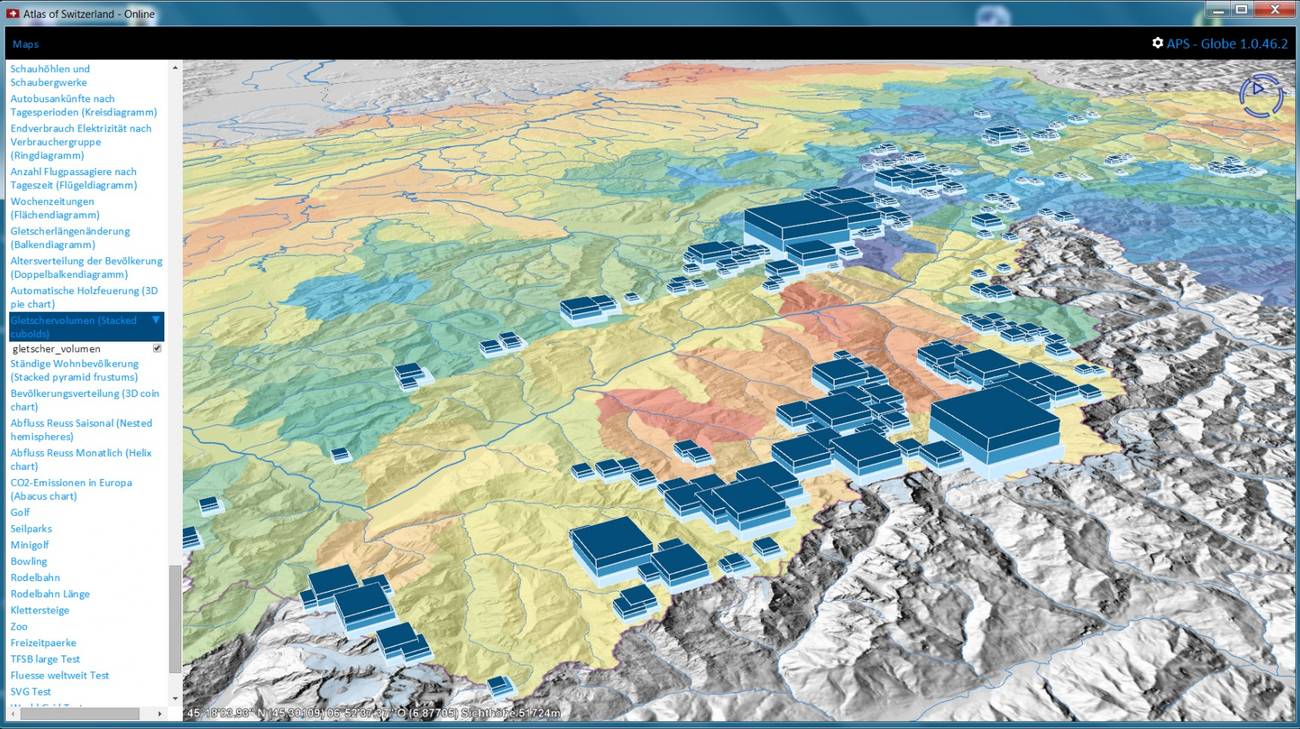Image resolution: width=1300 pixels, height=729 pixels.
Task: Click the horizontal scrollbar right arrow
Action: pos(161,714)
